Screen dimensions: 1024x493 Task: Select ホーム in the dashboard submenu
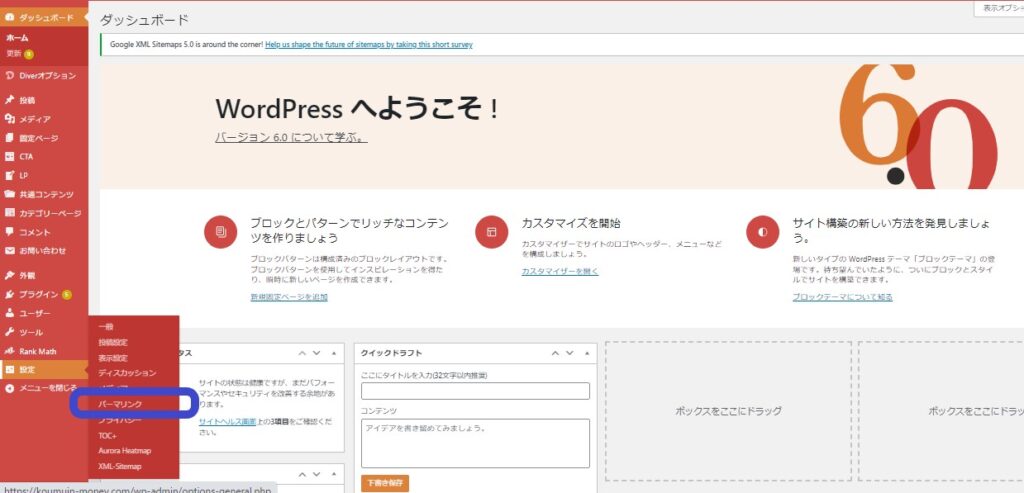click(x=18, y=38)
